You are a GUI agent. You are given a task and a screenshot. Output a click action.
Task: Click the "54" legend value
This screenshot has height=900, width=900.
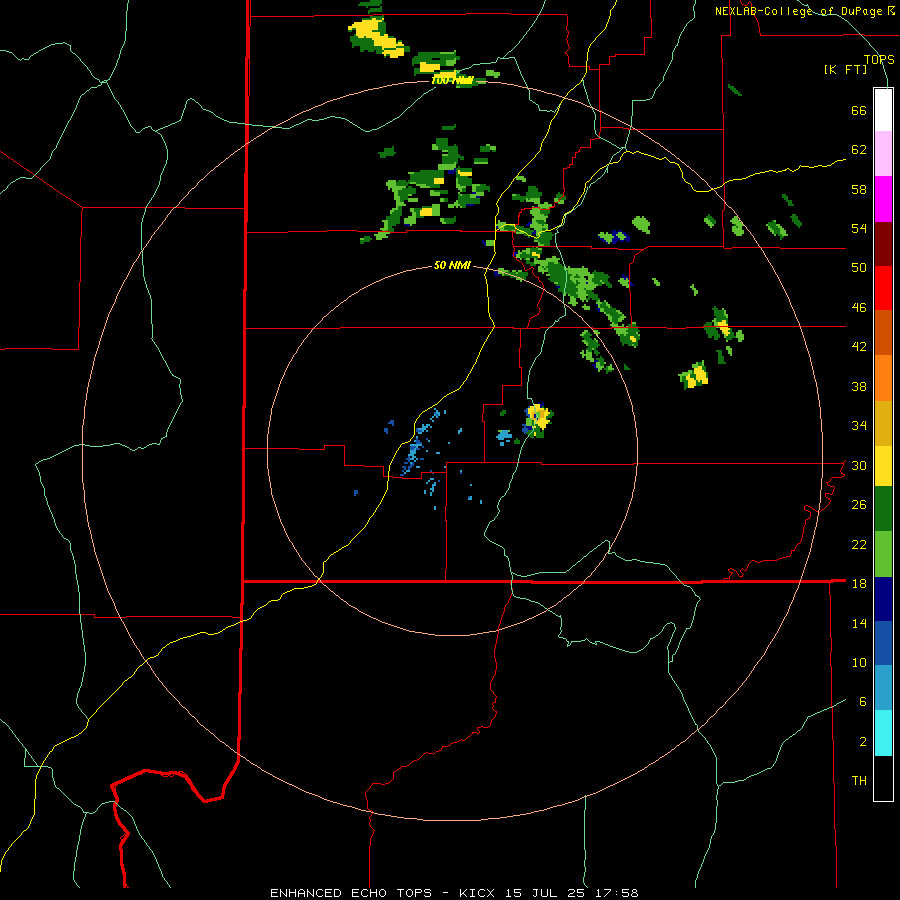point(859,229)
